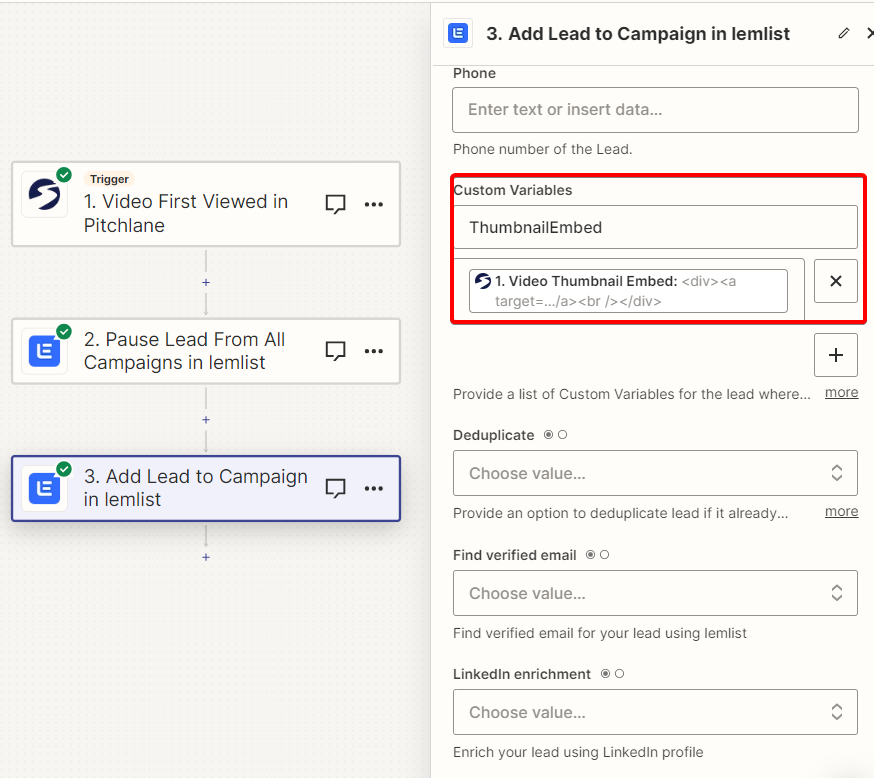The height and width of the screenshot is (778, 874).
Task: Click 'Find verified email for your lead' text
Action: click(x=599, y=633)
